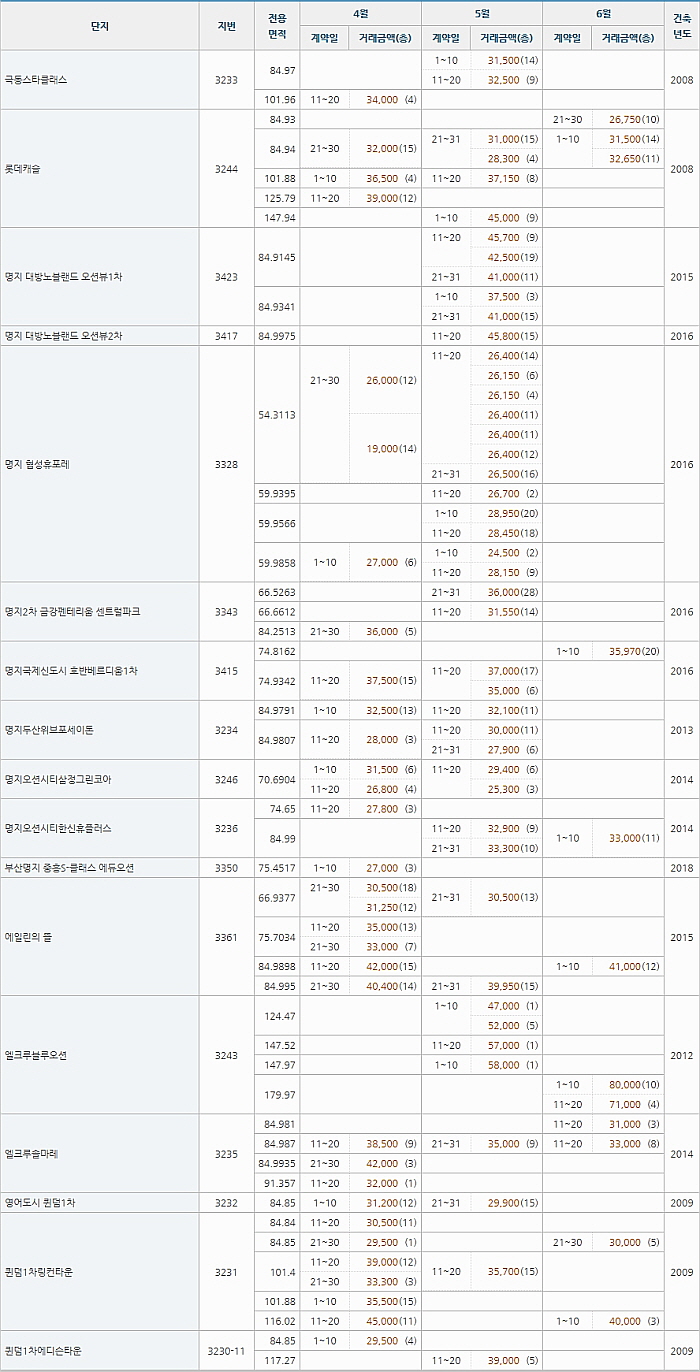The height and width of the screenshot is (1372, 700).
Task: Click lot number 3230-11
Action: 227,1351
